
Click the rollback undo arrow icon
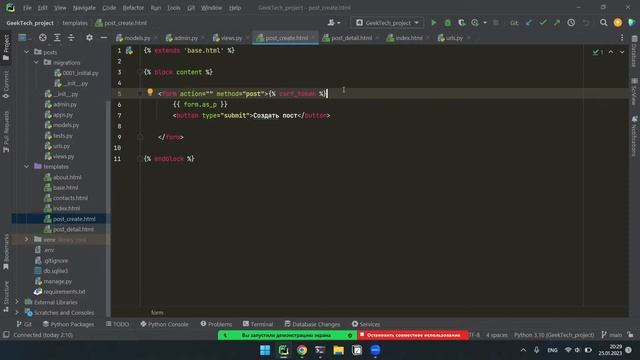(586, 23)
